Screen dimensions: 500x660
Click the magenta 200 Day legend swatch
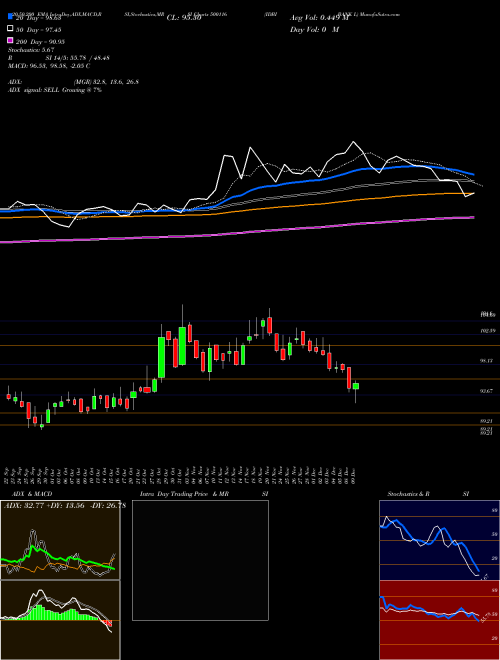pos(10,41)
